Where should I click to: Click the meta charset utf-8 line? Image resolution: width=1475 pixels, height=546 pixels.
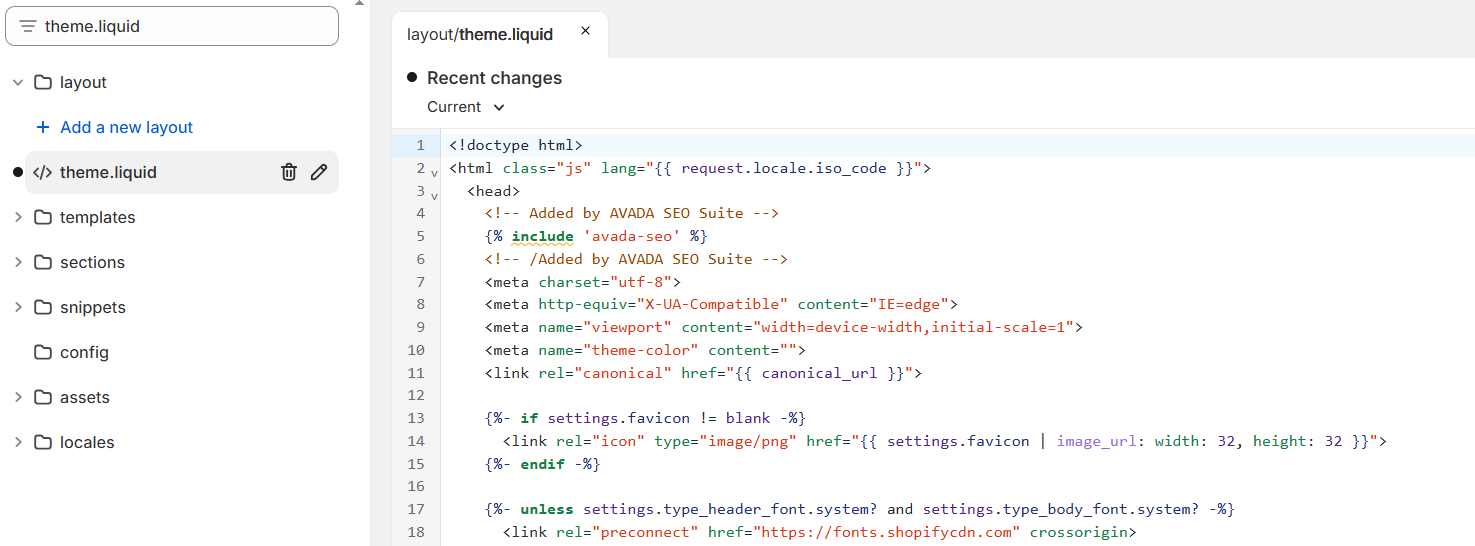click(x=583, y=281)
